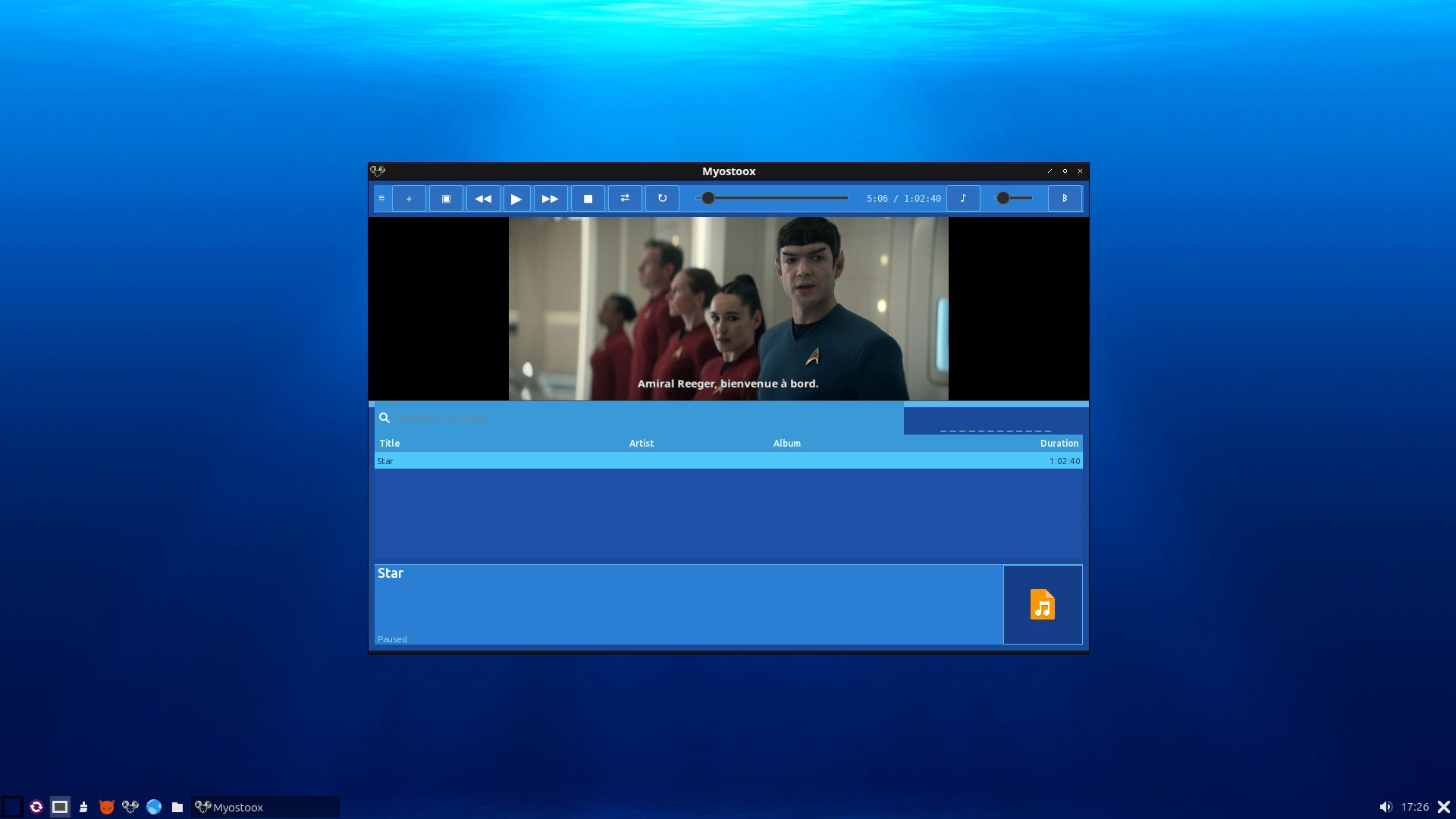The height and width of the screenshot is (819, 1456).
Task: Click the system tray volume speaker icon
Action: point(1385,807)
